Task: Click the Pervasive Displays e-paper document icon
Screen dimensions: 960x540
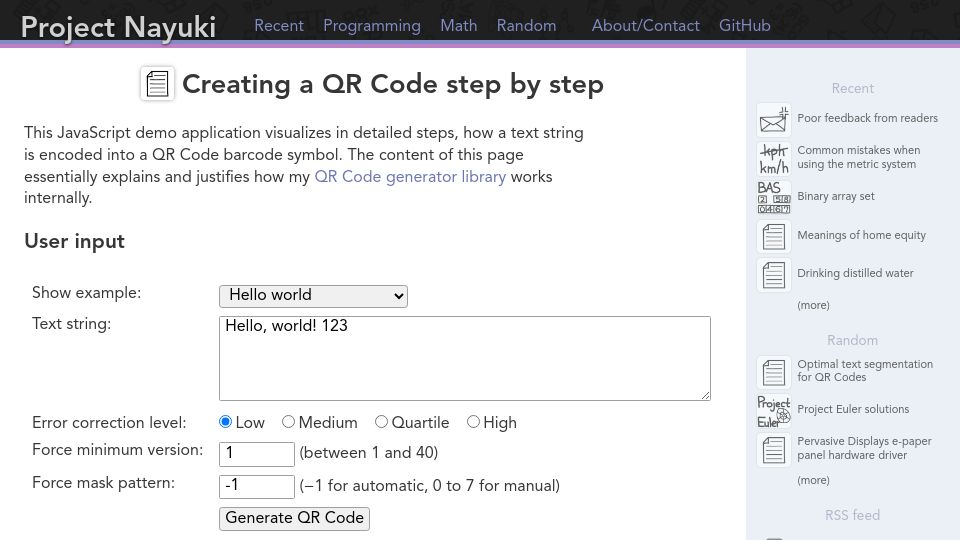Action: click(774, 450)
